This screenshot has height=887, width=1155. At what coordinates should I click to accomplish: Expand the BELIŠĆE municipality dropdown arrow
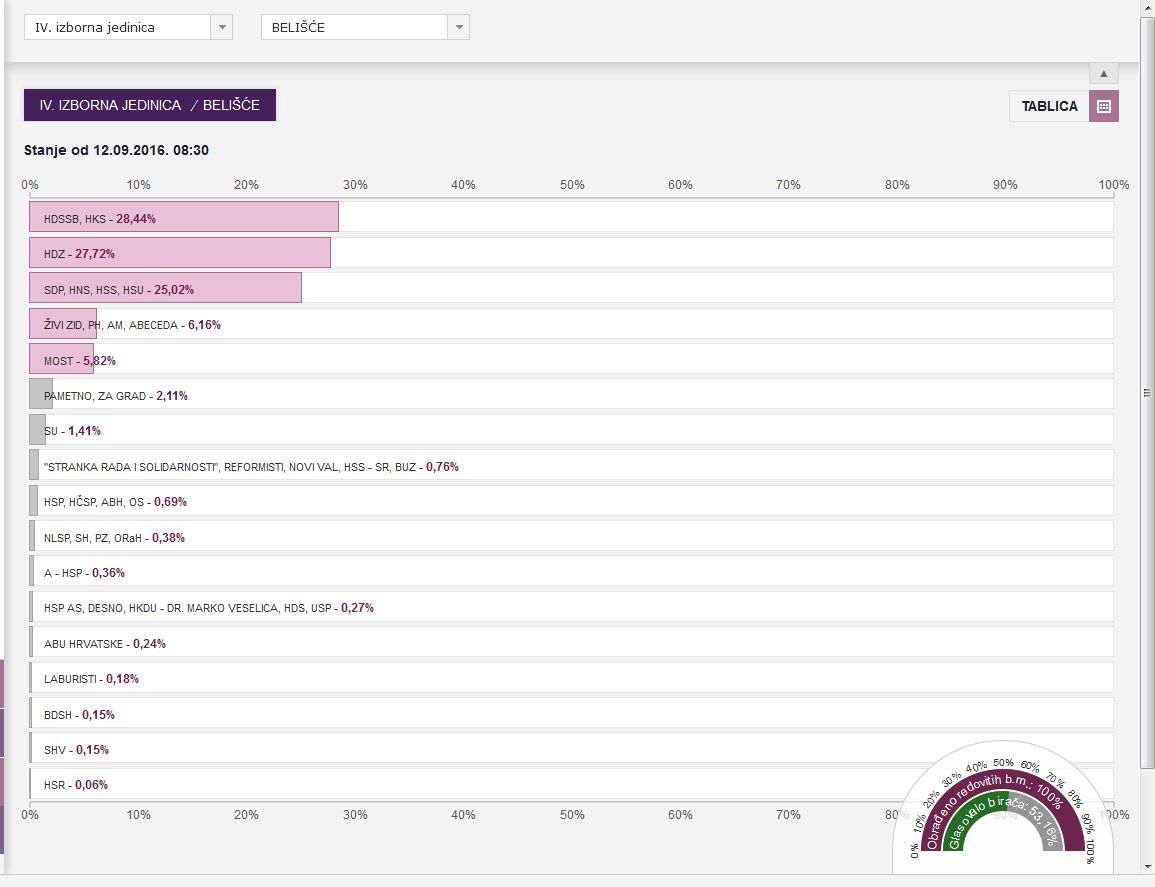pos(459,27)
